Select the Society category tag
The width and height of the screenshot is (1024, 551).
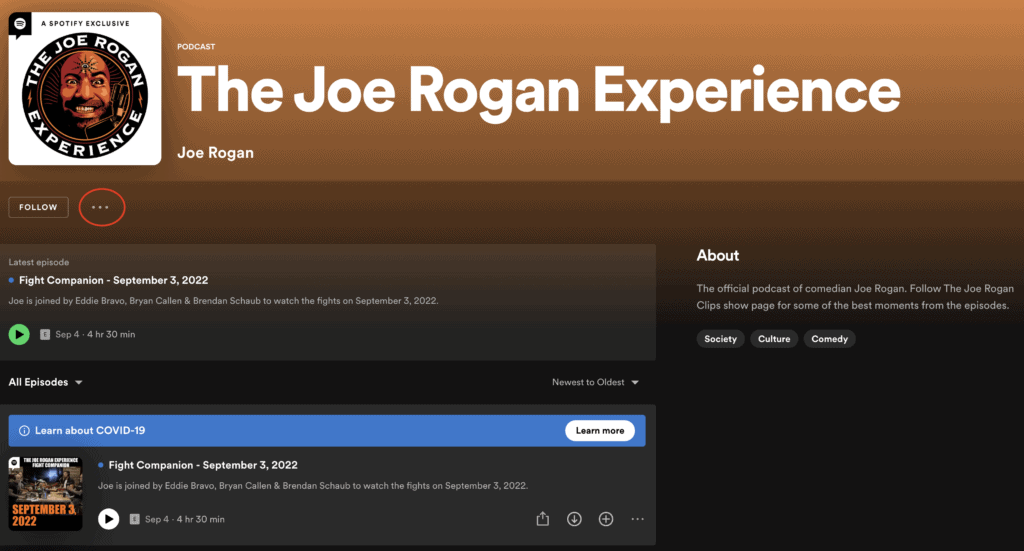click(x=720, y=339)
